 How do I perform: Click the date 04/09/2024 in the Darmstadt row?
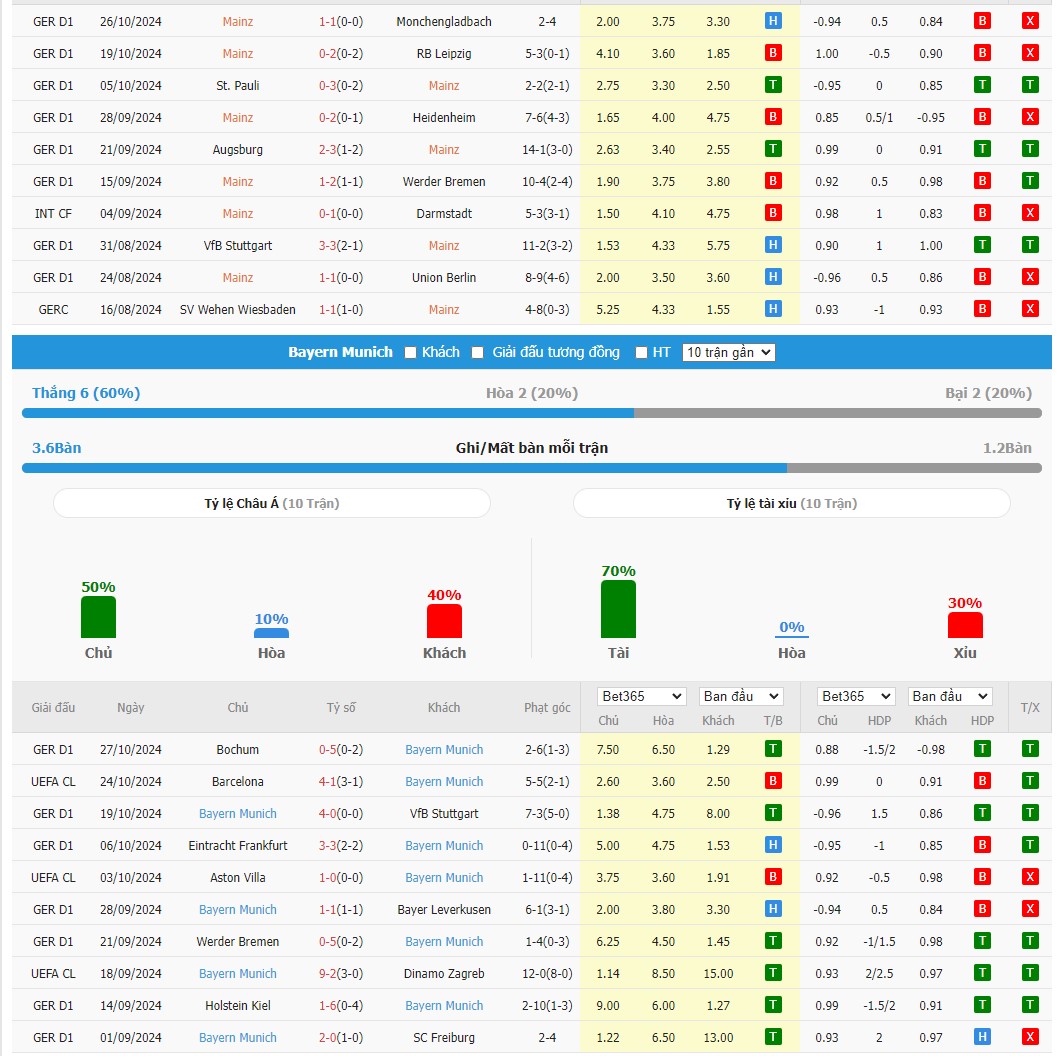131,213
